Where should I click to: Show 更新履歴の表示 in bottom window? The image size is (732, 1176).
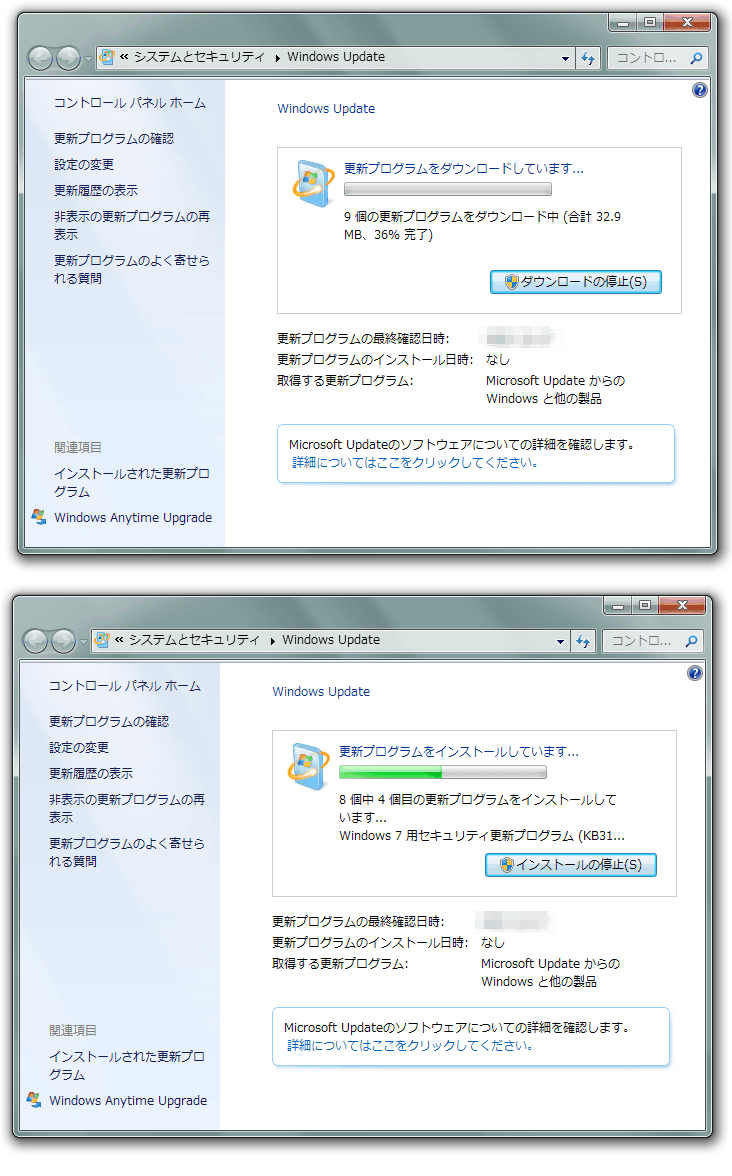(x=91, y=773)
